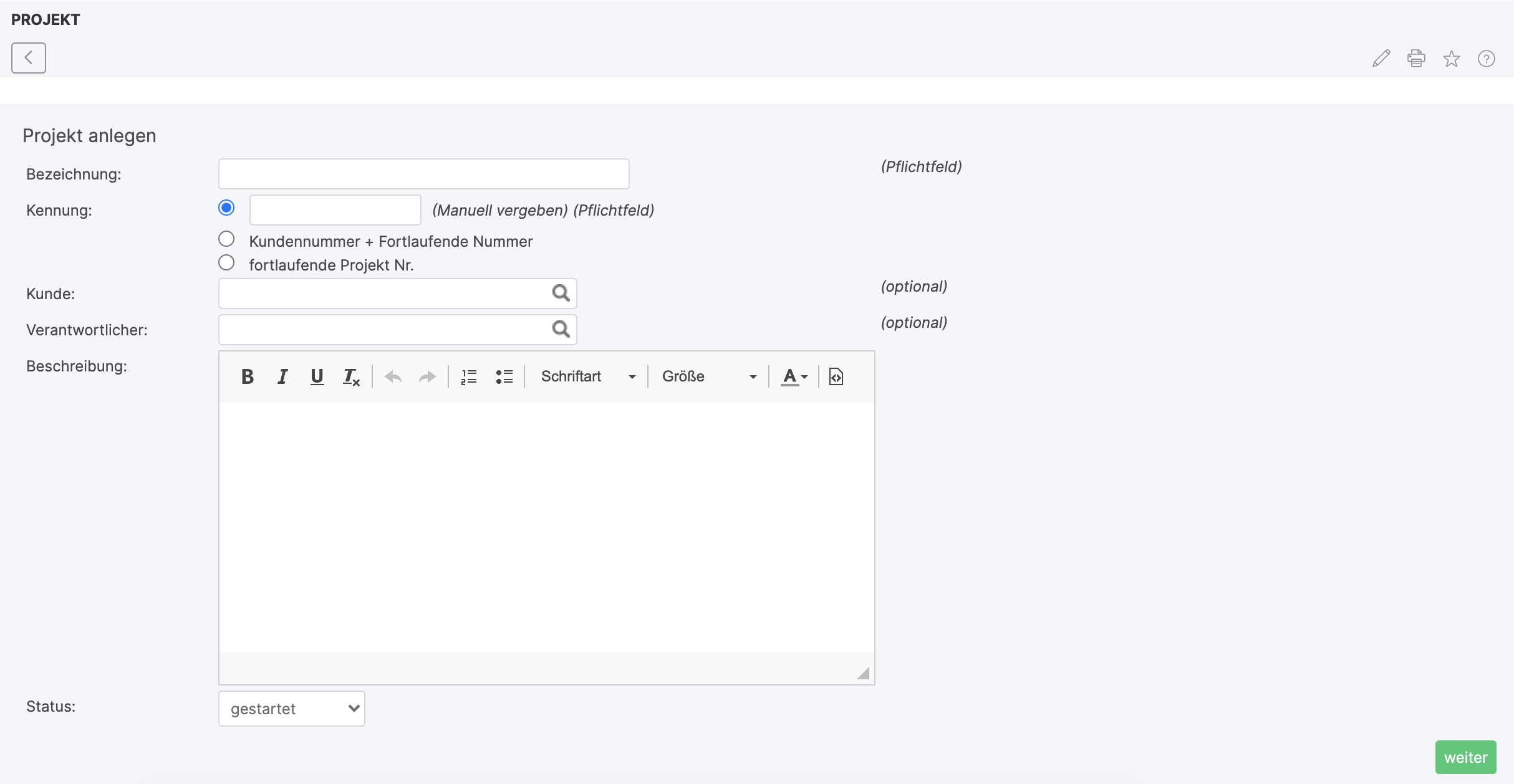Click the printer icon
The height and width of the screenshot is (784, 1514).
1416,59
